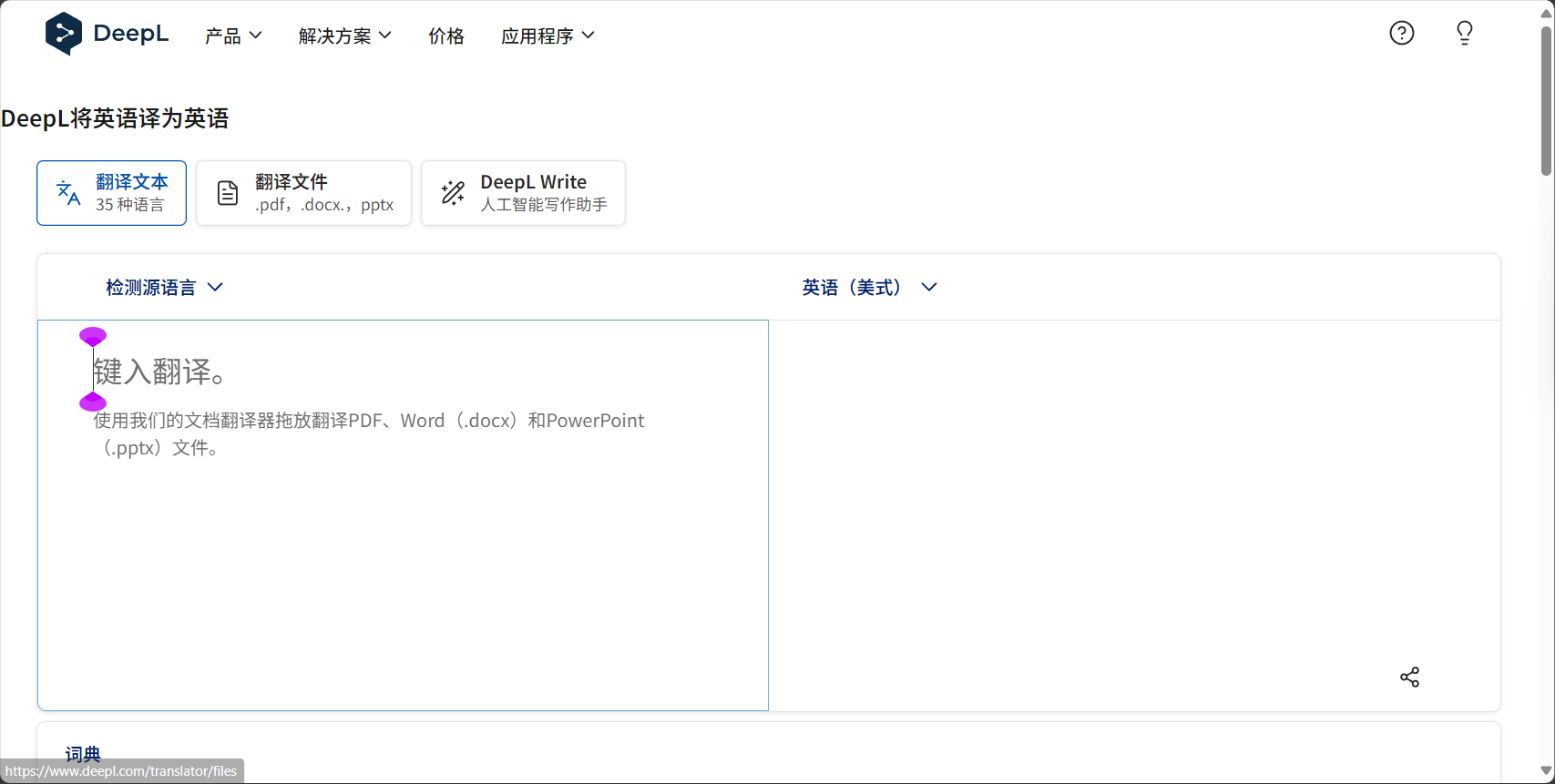The height and width of the screenshot is (784, 1555).
Task: Click the DeepL wordmark text
Action: [131, 34]
